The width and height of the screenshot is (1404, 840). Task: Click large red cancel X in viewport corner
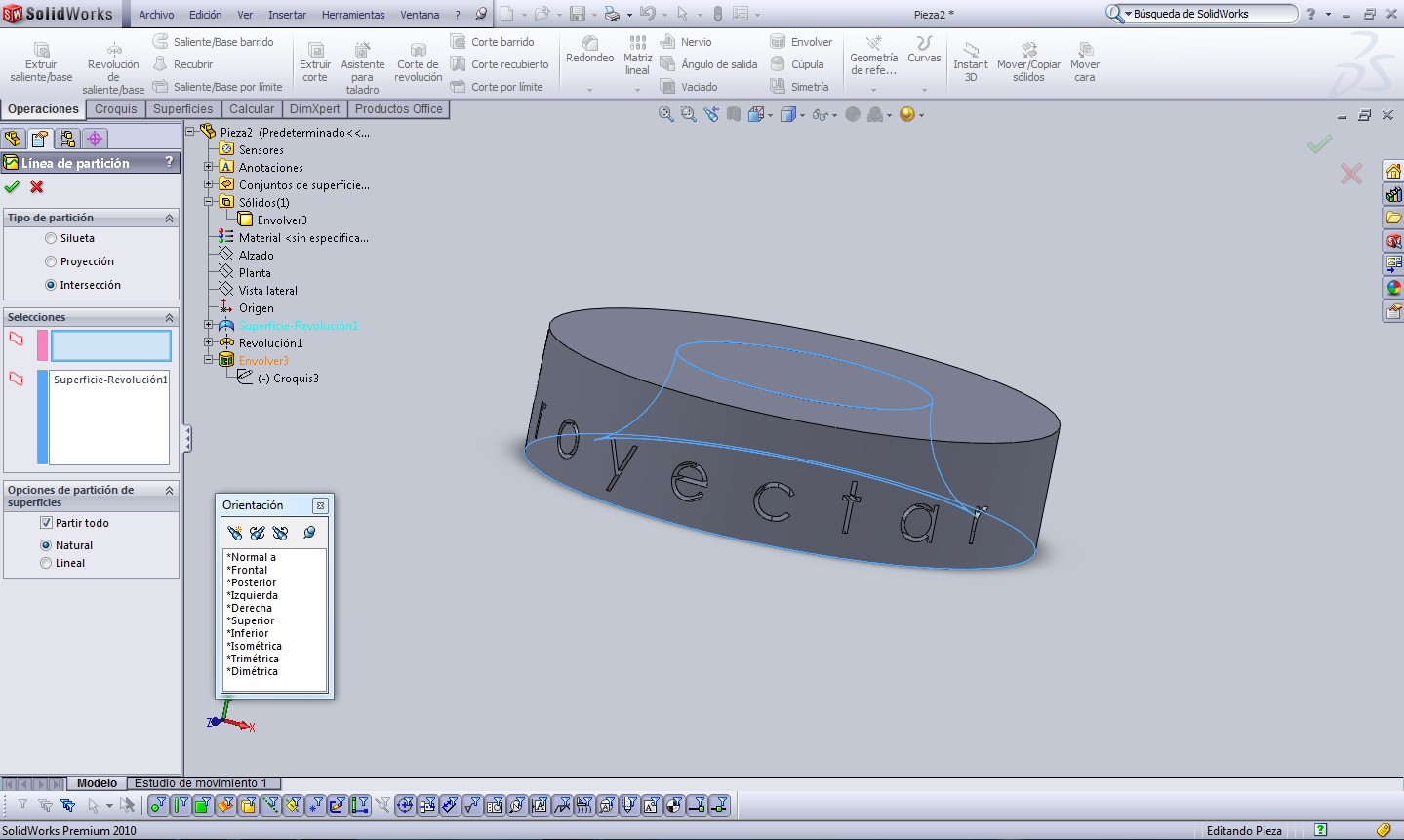tap(1351, 174)
